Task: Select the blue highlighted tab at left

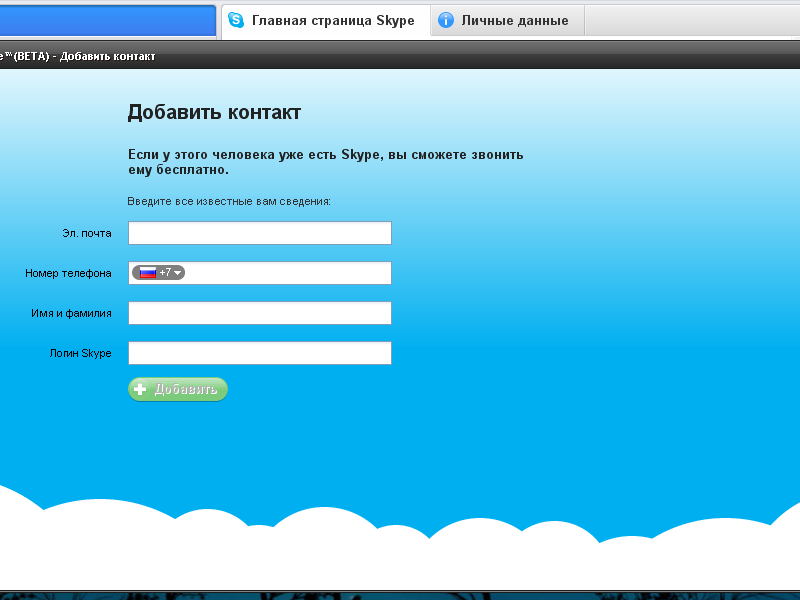Action: [x=108, y=20]
